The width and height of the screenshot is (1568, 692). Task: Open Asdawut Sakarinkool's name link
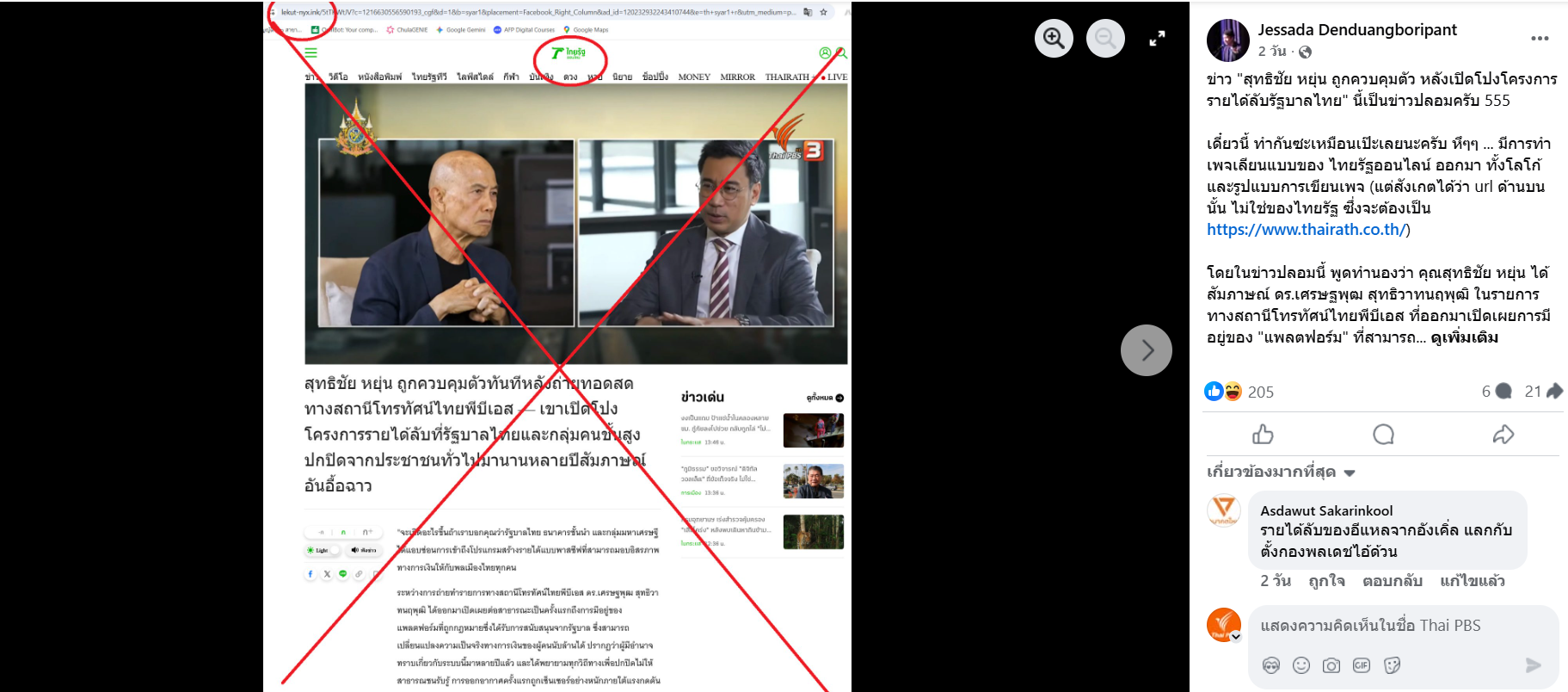pos(1326,510)
